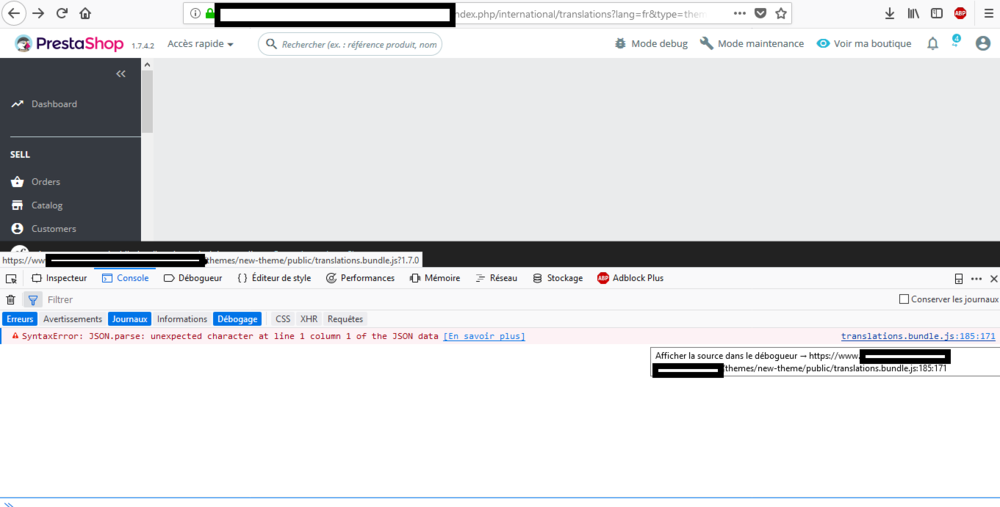Screen dimensions: 1000x507
Task: Show site information icon in address bar
Action: 195,13
